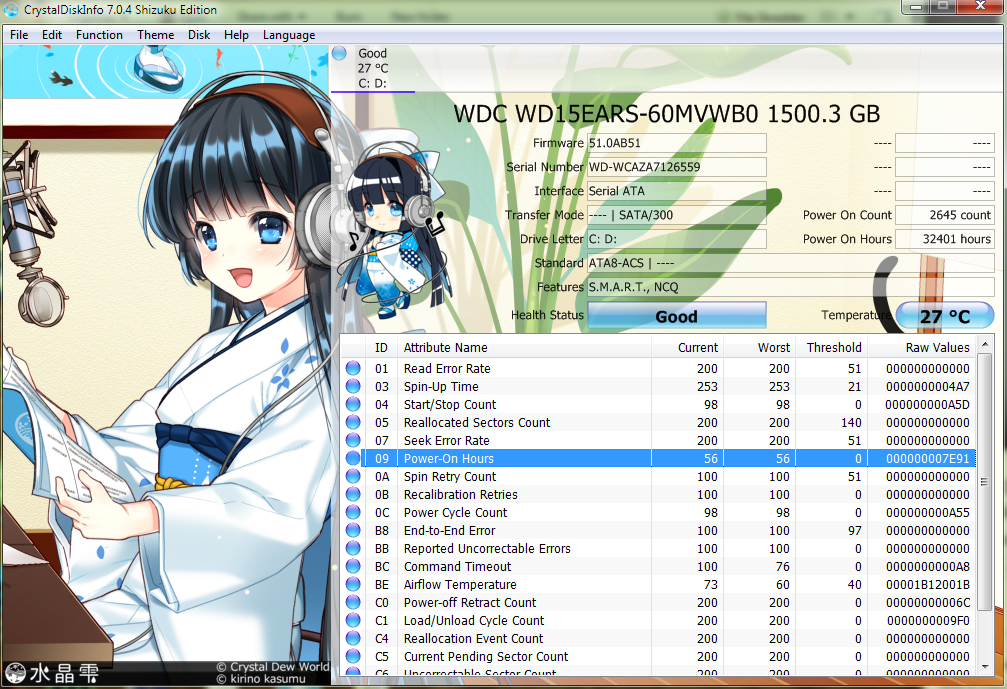Screen dimensions: 1007x689
Task: Click status orb for Airflow Temperature
Action: (353, 584)
